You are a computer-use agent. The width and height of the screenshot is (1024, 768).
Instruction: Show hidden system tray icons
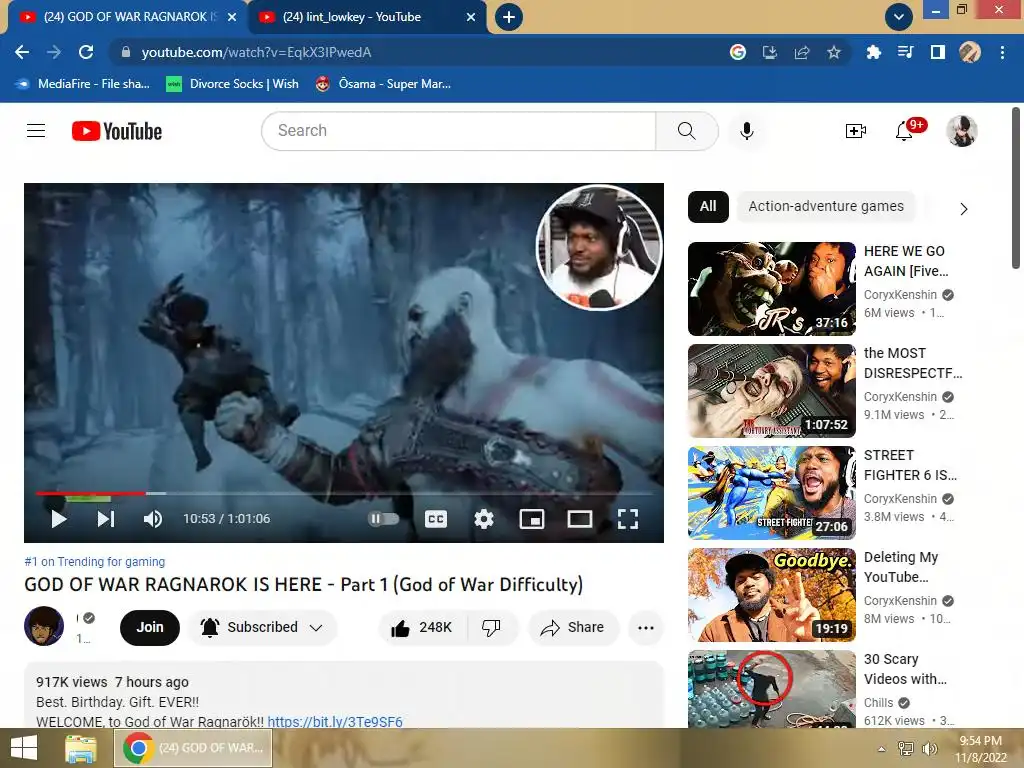pos(882,749)
